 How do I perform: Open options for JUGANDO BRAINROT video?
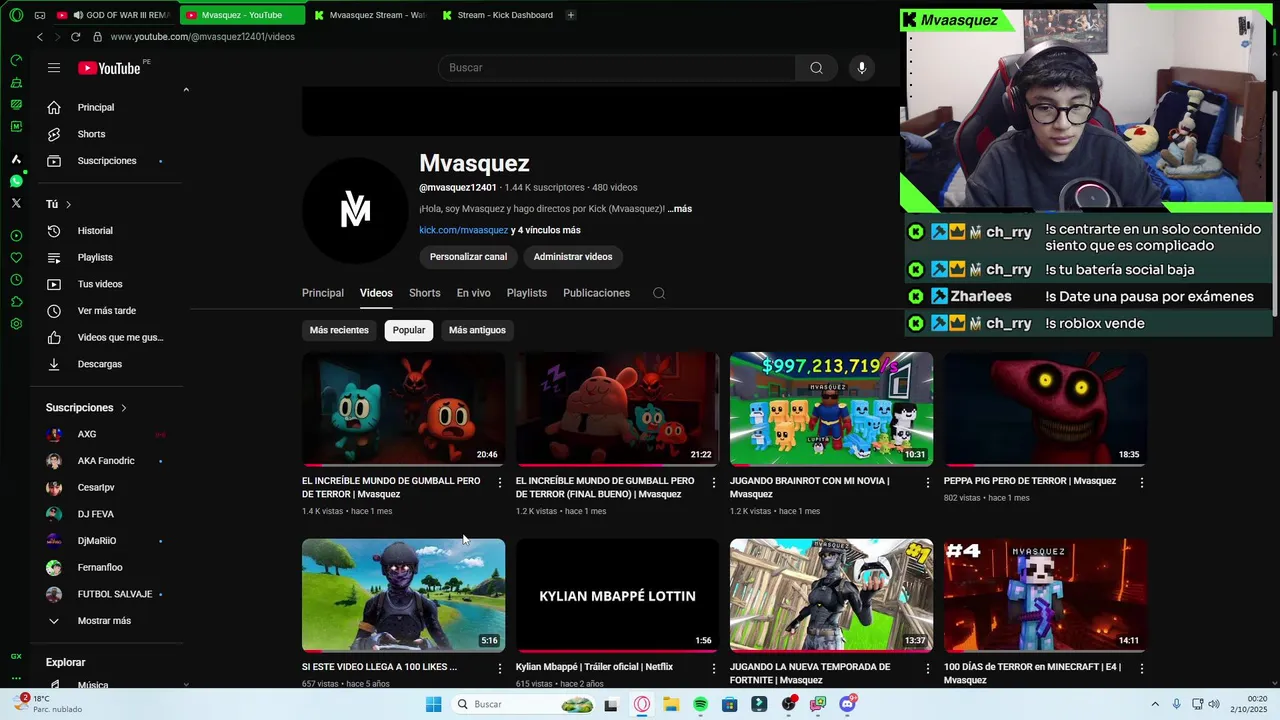[x=927, y=482]
